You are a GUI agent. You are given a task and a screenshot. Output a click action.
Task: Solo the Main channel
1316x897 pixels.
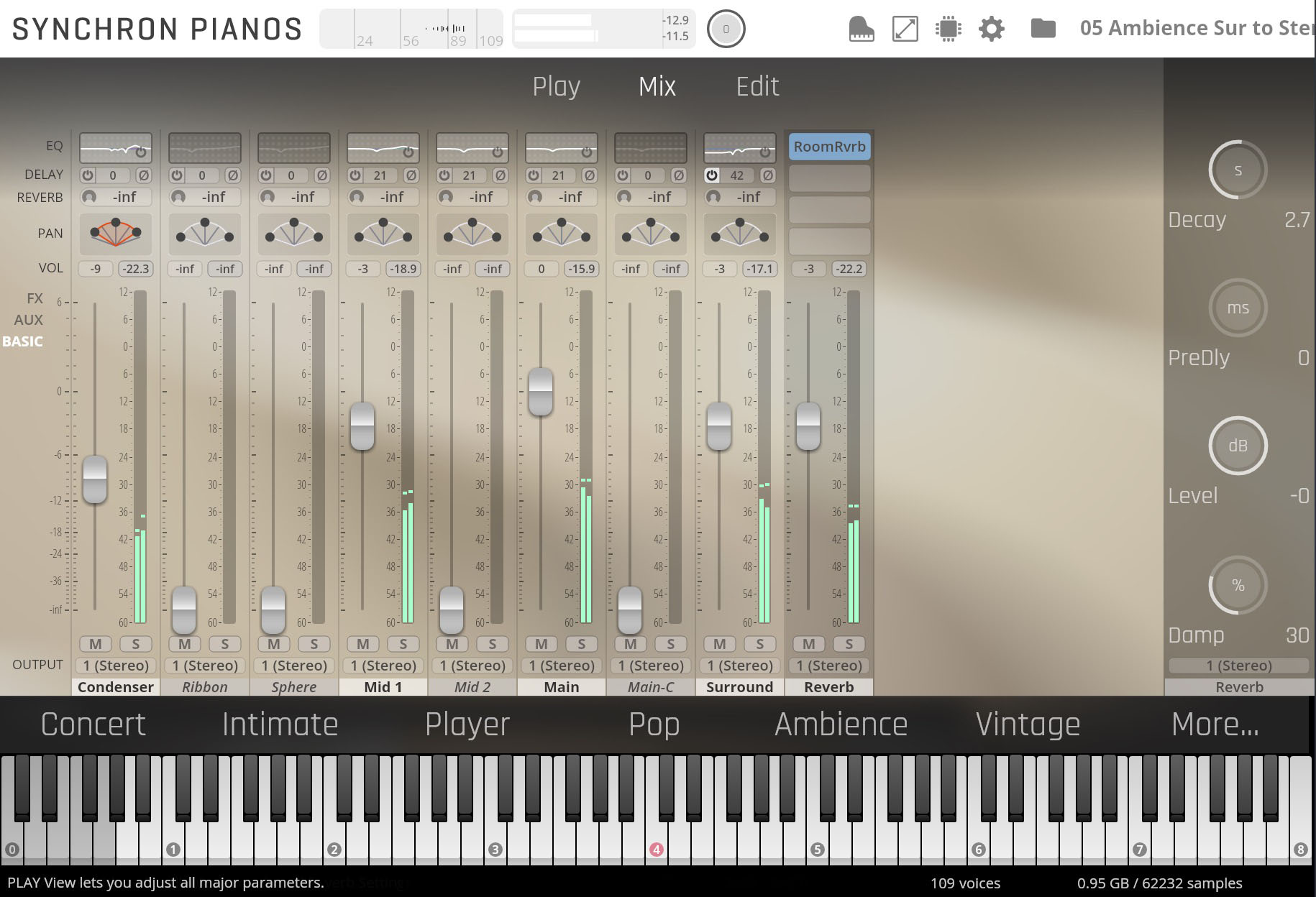tap(582, 644)
